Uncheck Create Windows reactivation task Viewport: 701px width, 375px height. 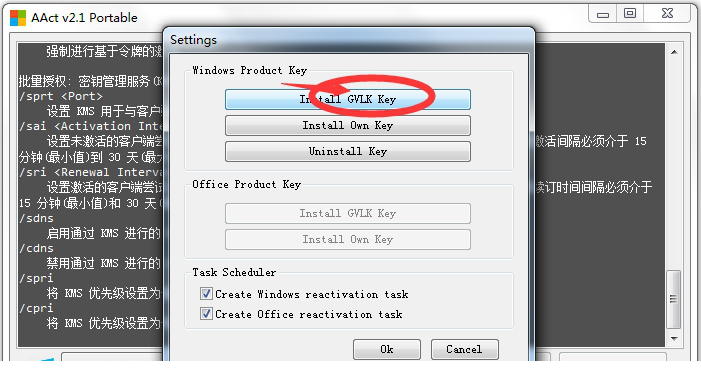tap(206, 294)
